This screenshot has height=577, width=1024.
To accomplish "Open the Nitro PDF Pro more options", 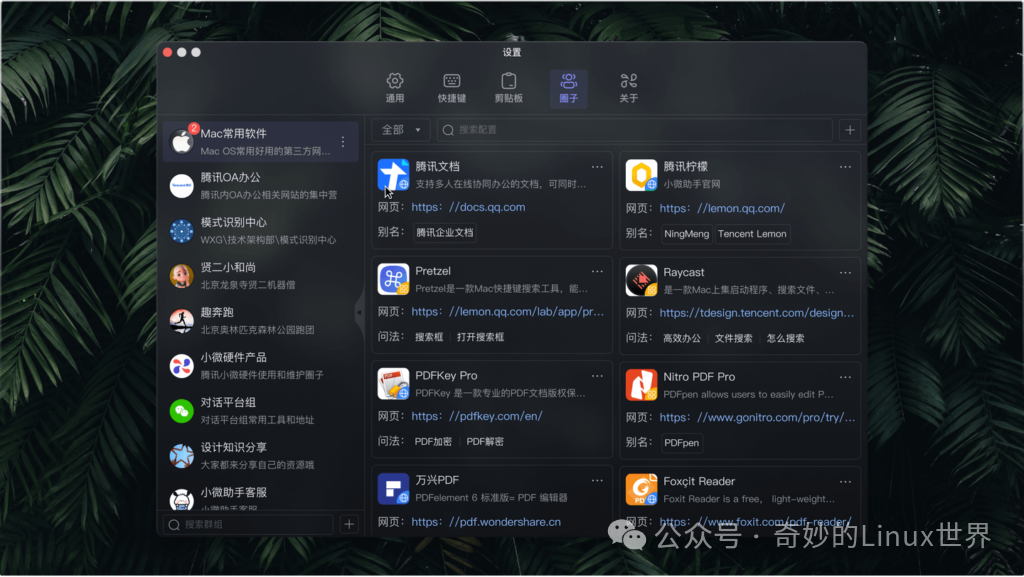I will click(845, 377).
